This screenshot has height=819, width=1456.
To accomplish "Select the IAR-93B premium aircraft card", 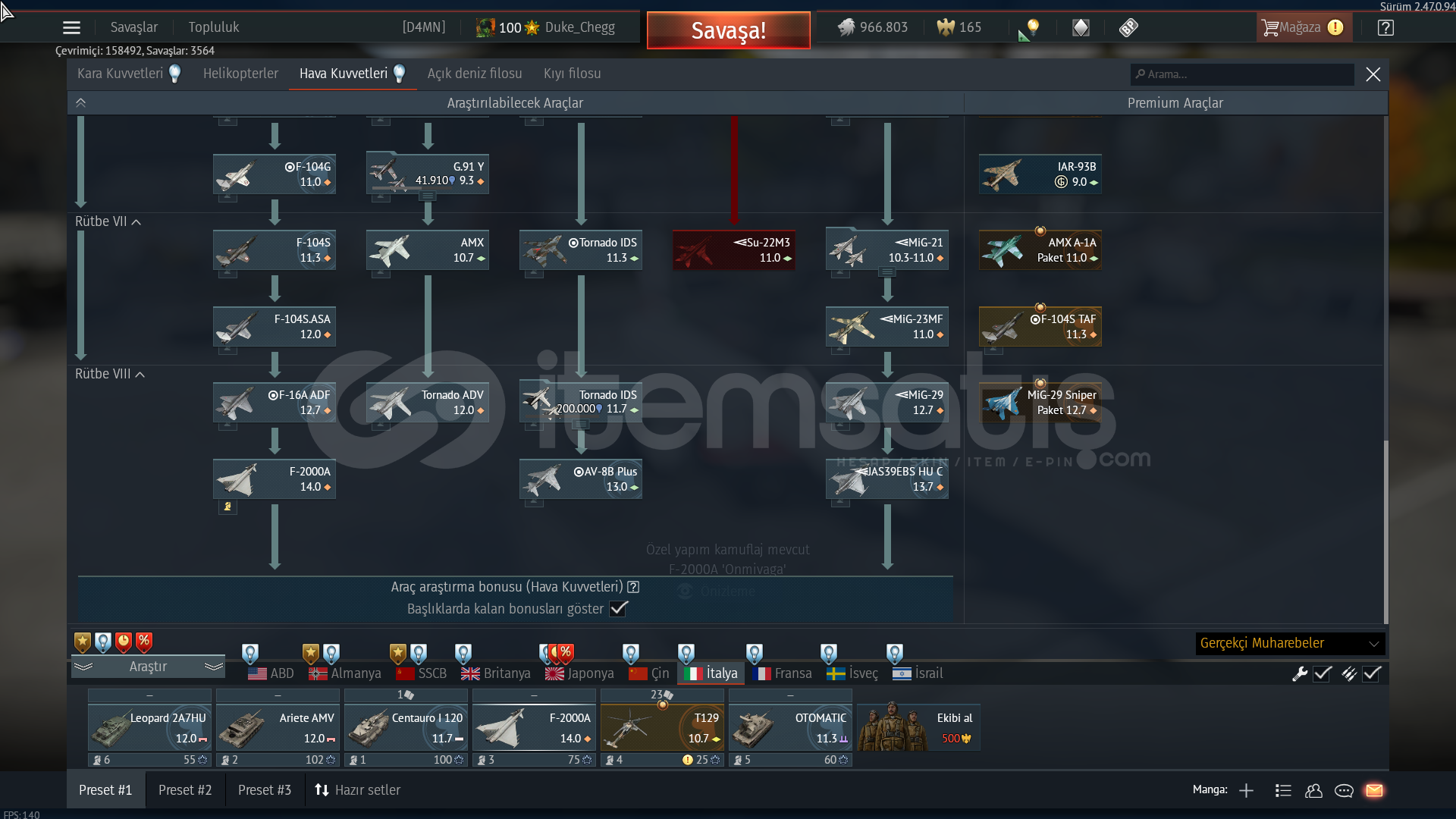I will click(1040, 174).
